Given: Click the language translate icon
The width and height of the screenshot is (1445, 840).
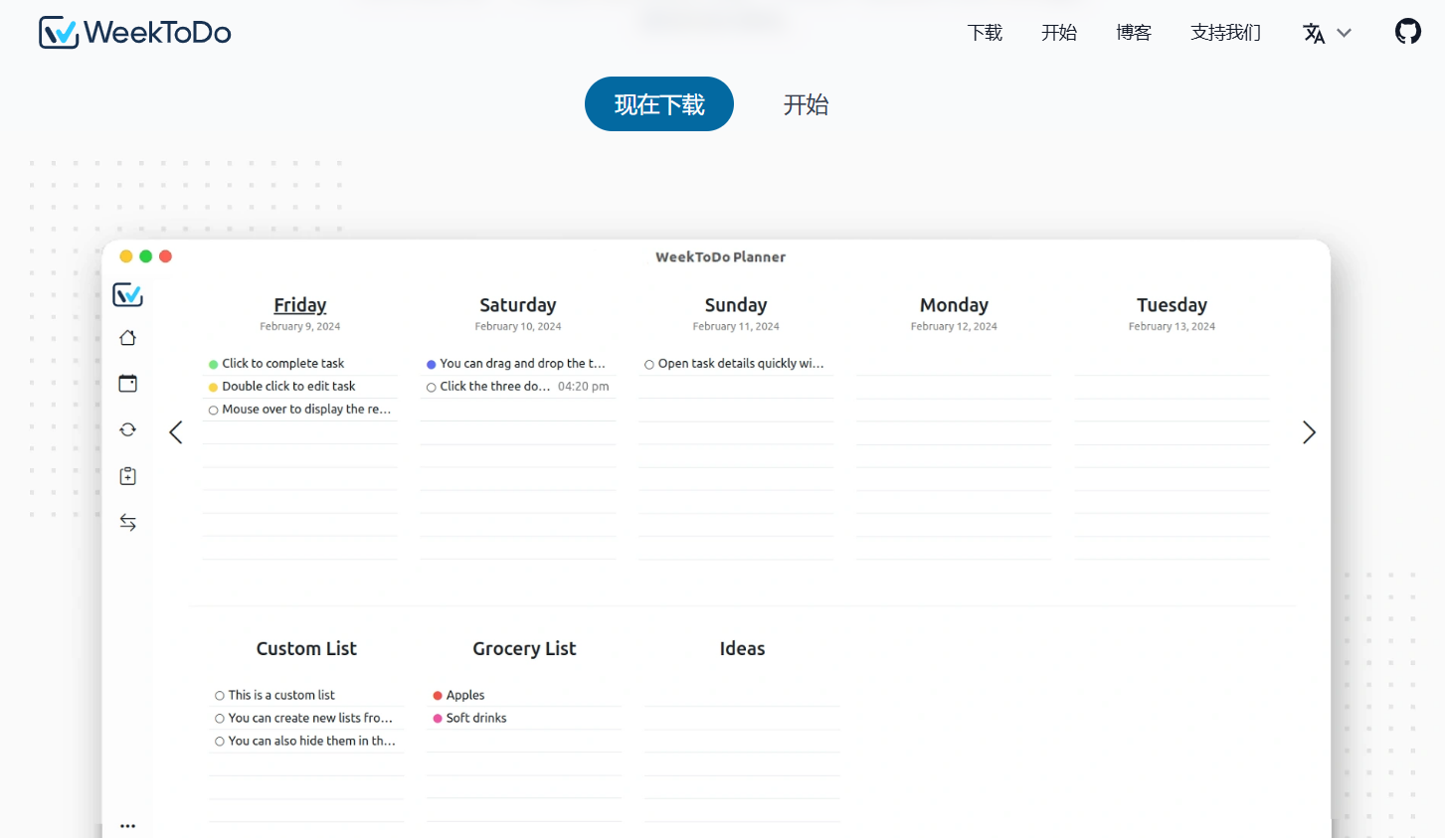Looking at the screenshot, I should 1314,33.
